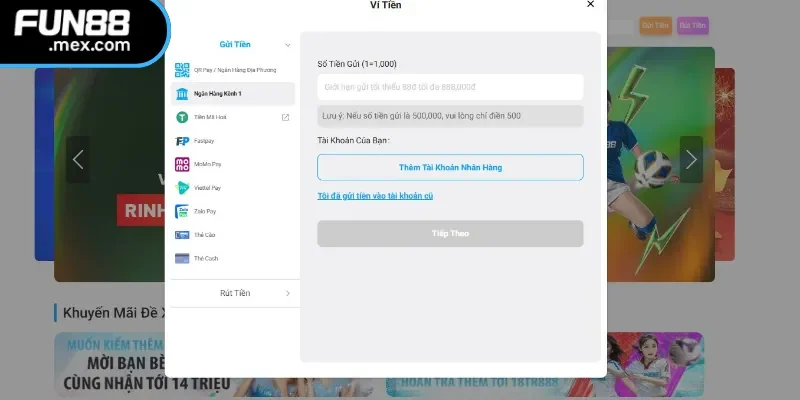Choose the Tiền Mã Hoá crypto icon
The width and height of the screenshot is (800, 400).
click(x=182, y=117)
